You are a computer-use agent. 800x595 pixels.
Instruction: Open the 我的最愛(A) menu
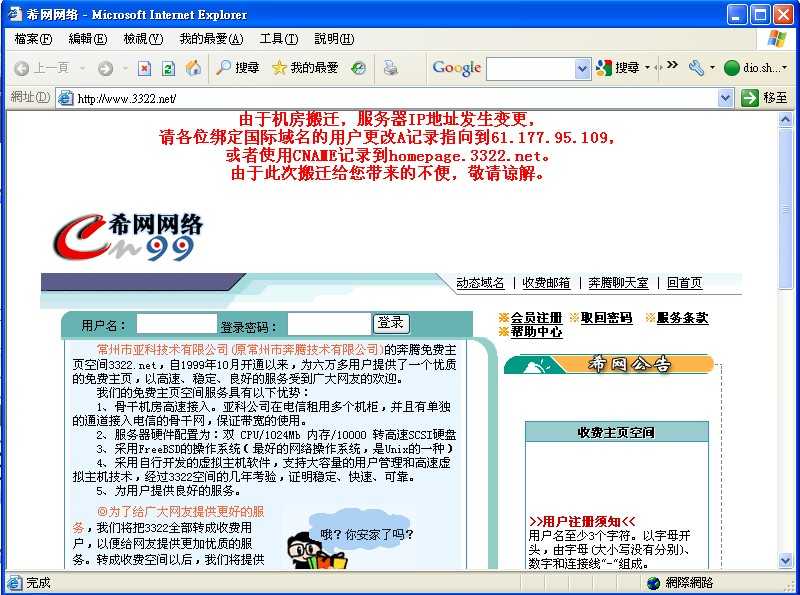211,39
